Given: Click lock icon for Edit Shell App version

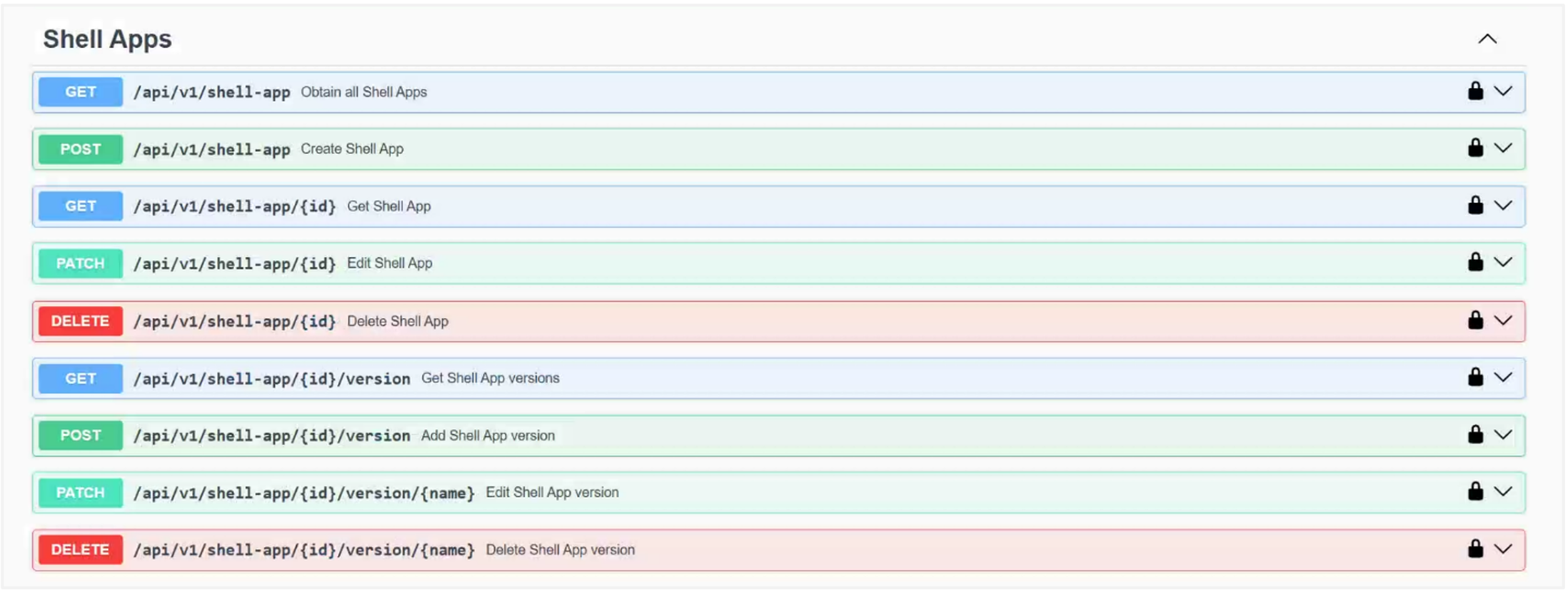Looking at the screenshot, I should (x=1475, y=492).
